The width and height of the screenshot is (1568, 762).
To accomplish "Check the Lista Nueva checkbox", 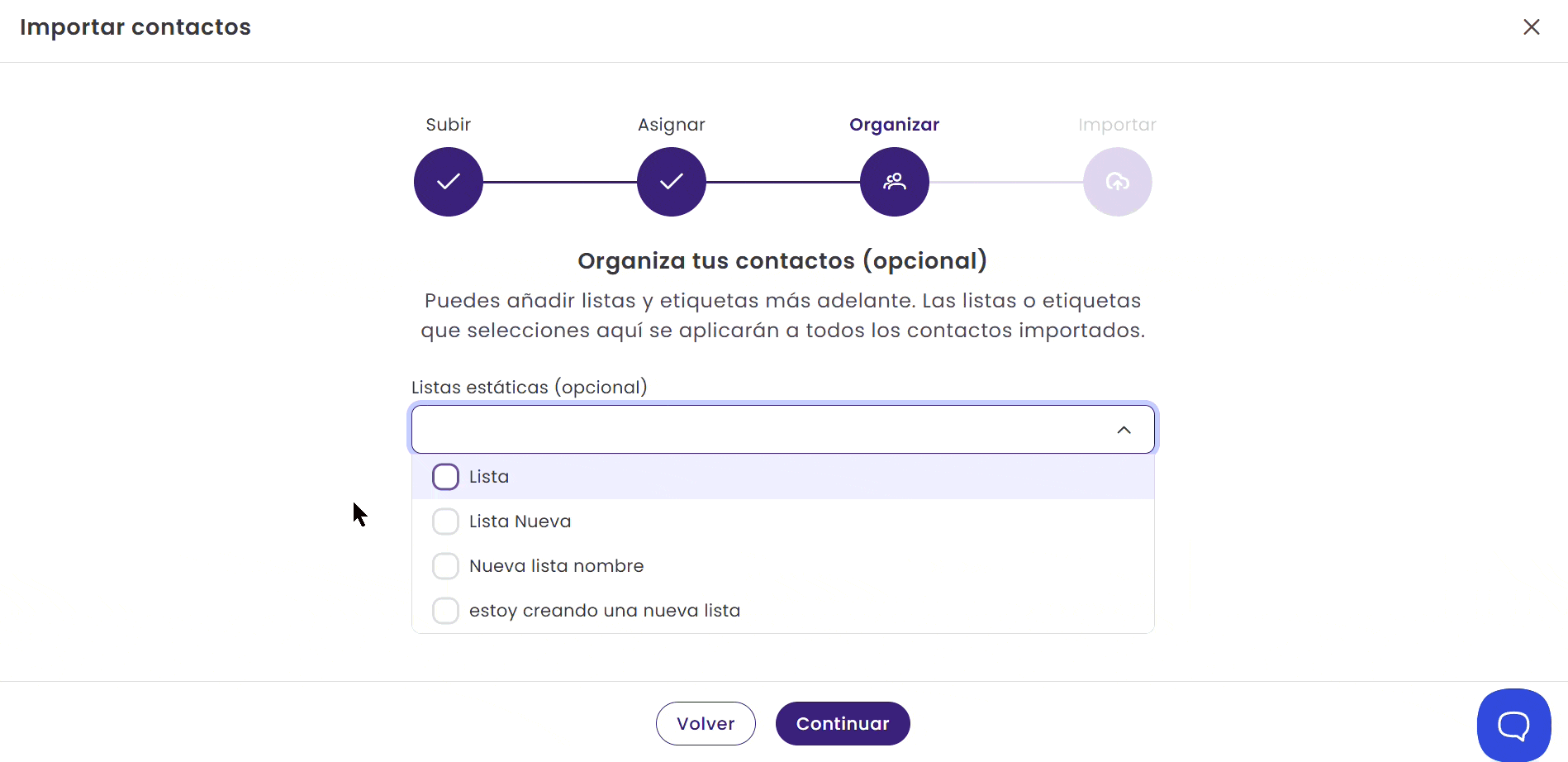I will click(x=445, y=521).
